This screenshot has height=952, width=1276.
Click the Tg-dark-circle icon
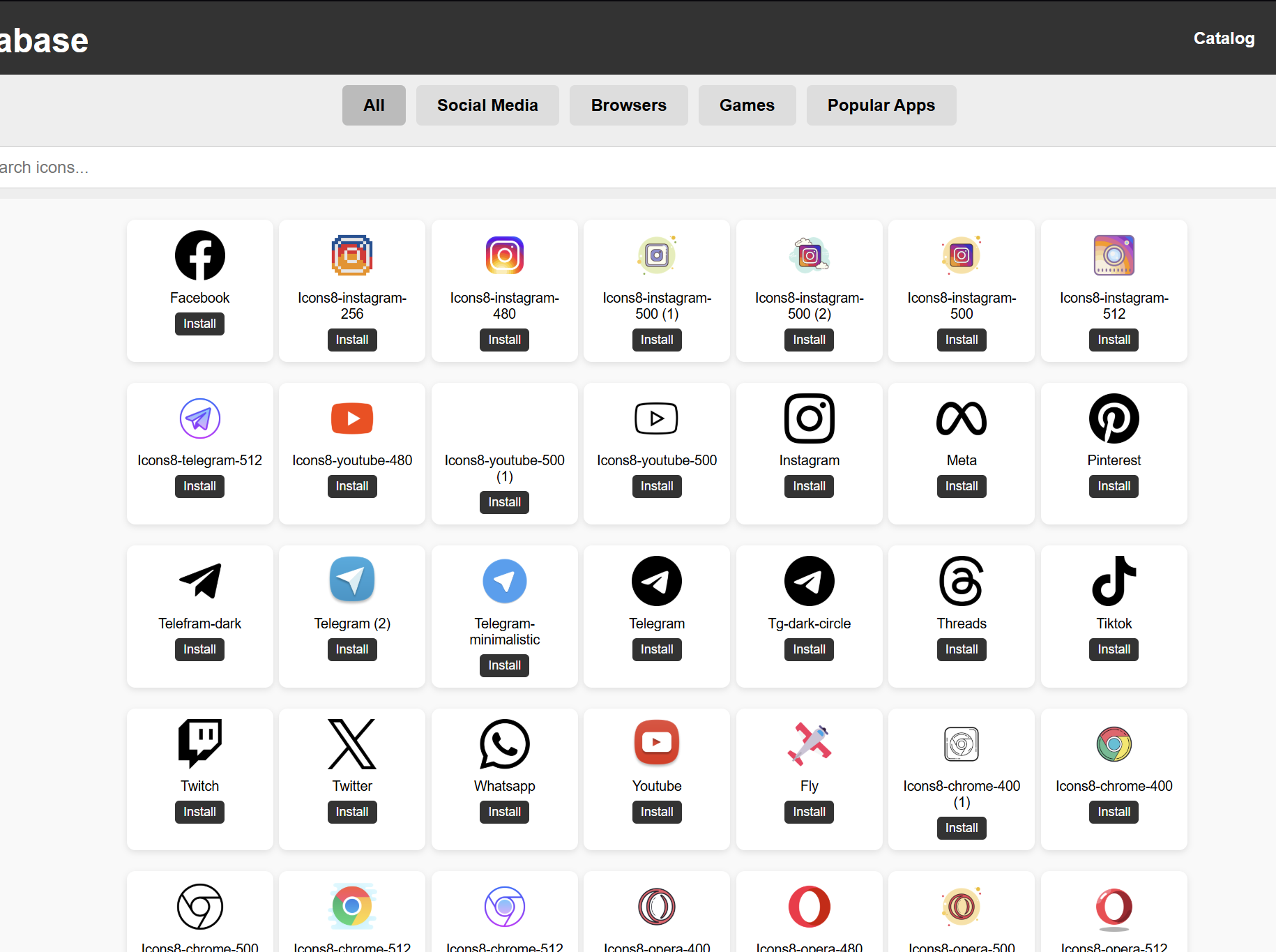(809, 581)
